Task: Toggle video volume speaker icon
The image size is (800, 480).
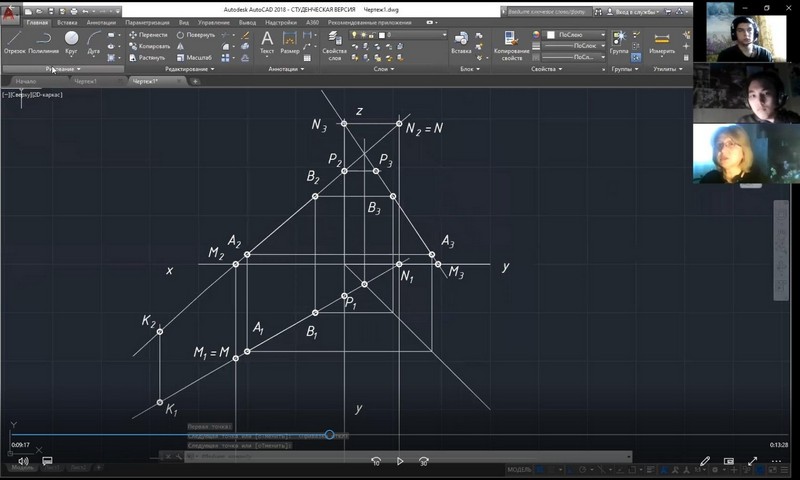Action: click(23, 461)
